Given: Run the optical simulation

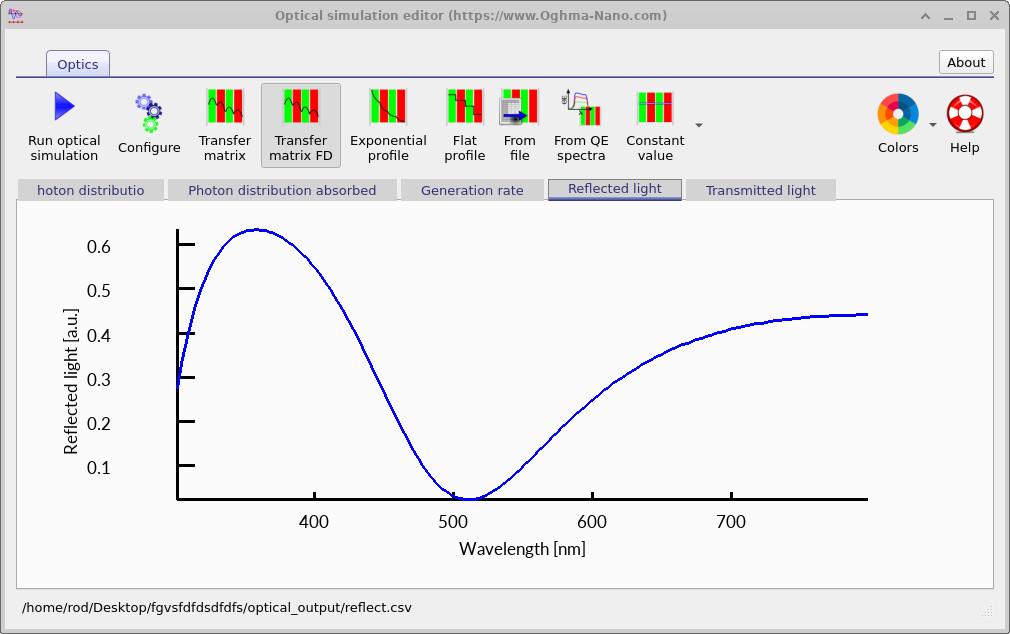Looking at the screenshot, I should (64, 125).
